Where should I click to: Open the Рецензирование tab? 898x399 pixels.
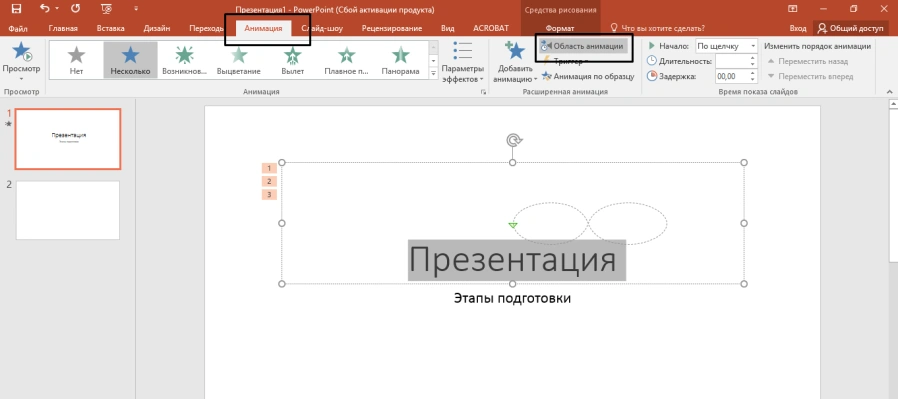tap(392, 28)
